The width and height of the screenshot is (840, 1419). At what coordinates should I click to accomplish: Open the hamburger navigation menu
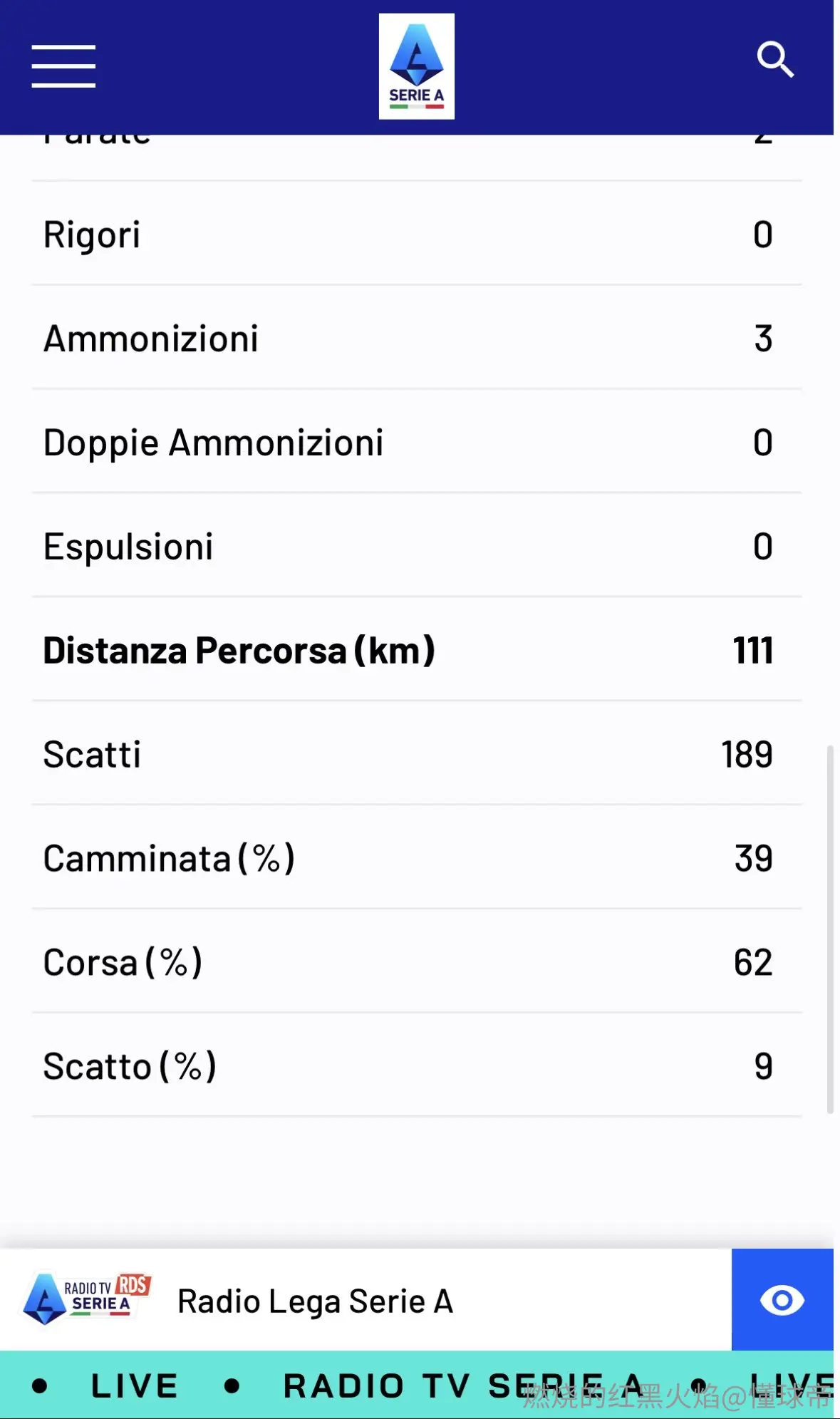[x=63, y=66]
